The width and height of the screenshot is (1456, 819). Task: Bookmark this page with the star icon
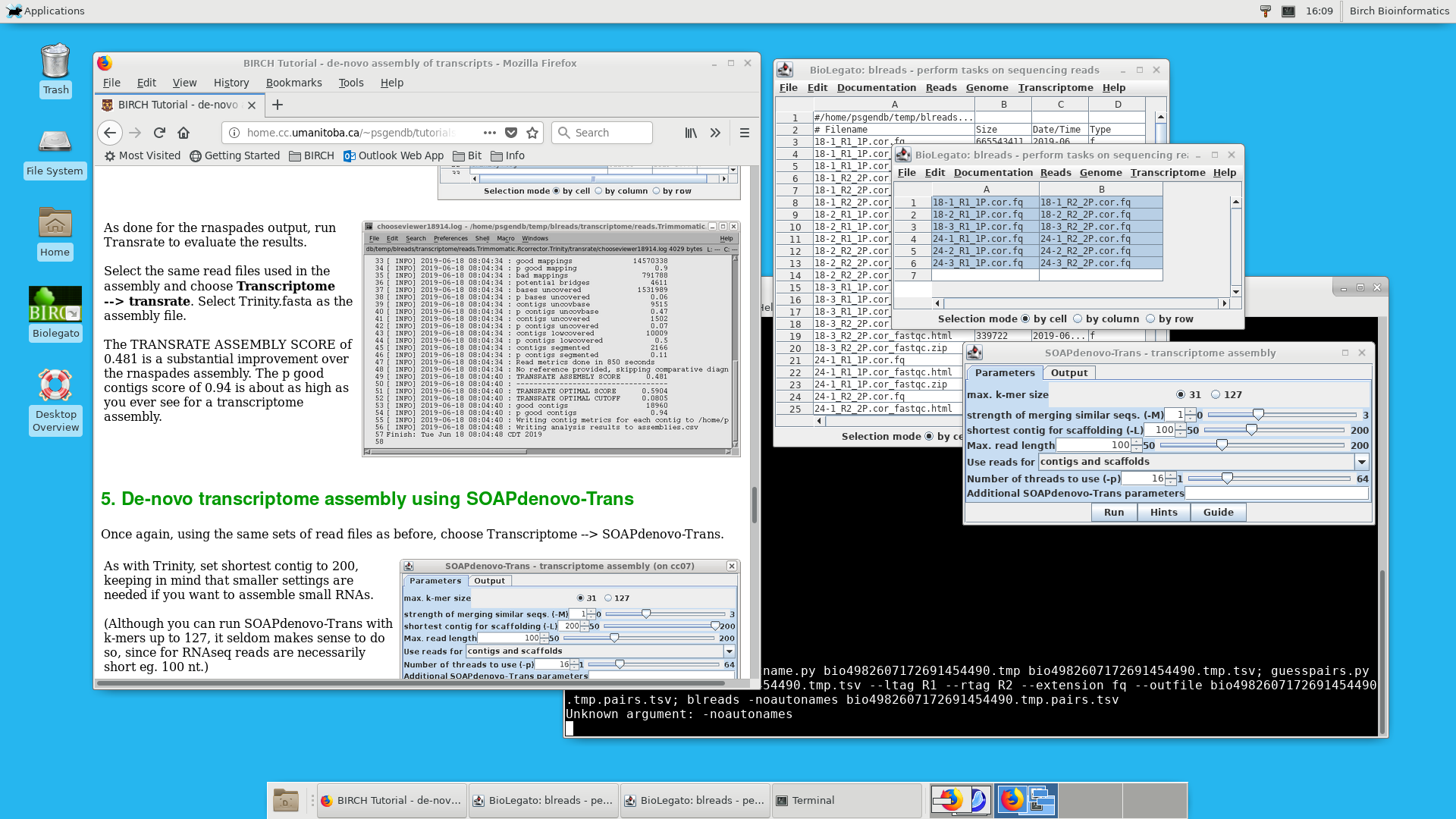point(532,133)
